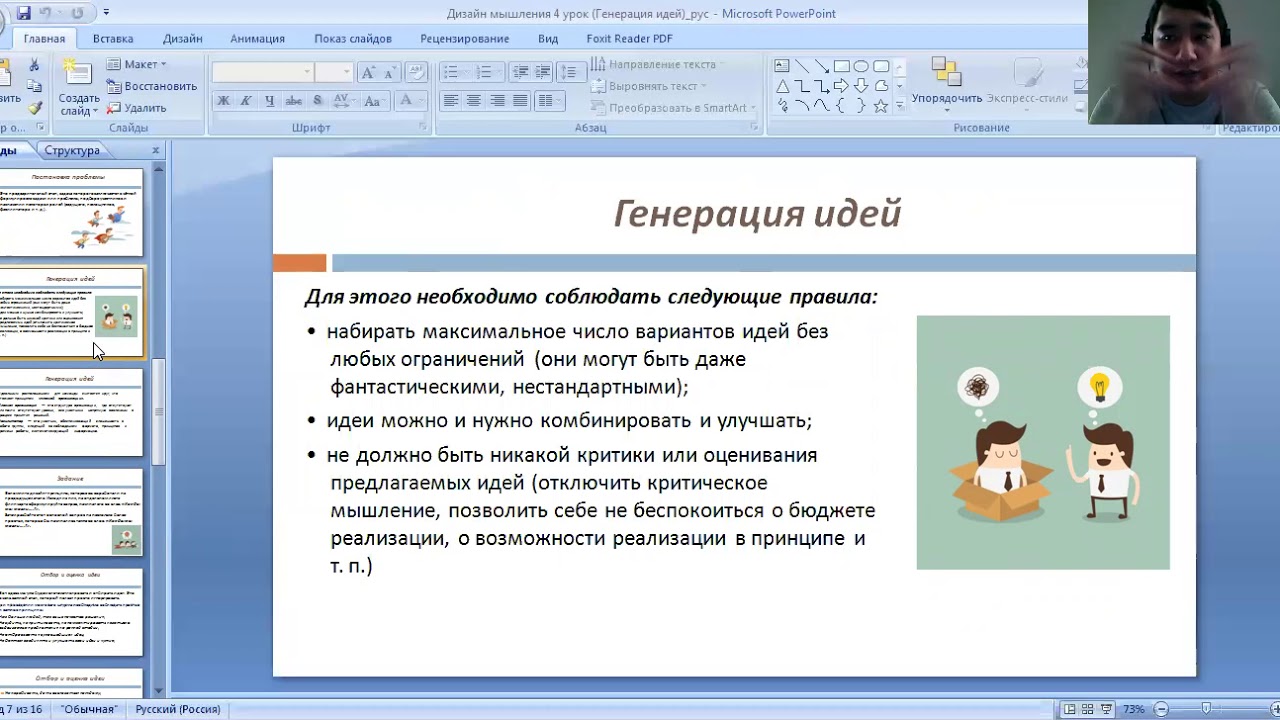Select the right block arrow shape
This screenshot has width=1280, height=720.
click(841, 86)
